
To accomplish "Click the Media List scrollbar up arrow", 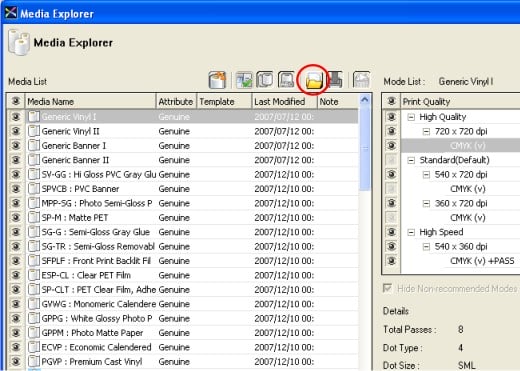I will [365, 100].
